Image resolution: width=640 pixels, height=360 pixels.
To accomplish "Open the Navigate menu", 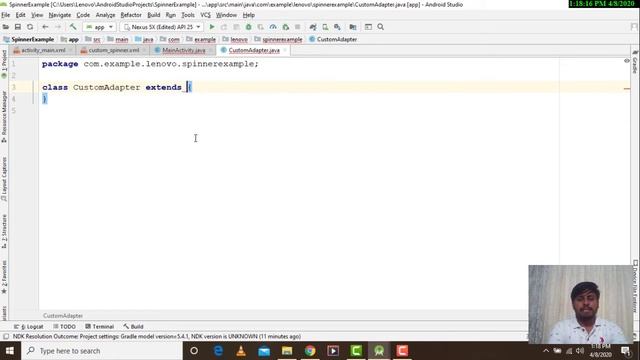I will tap(60, 15).
